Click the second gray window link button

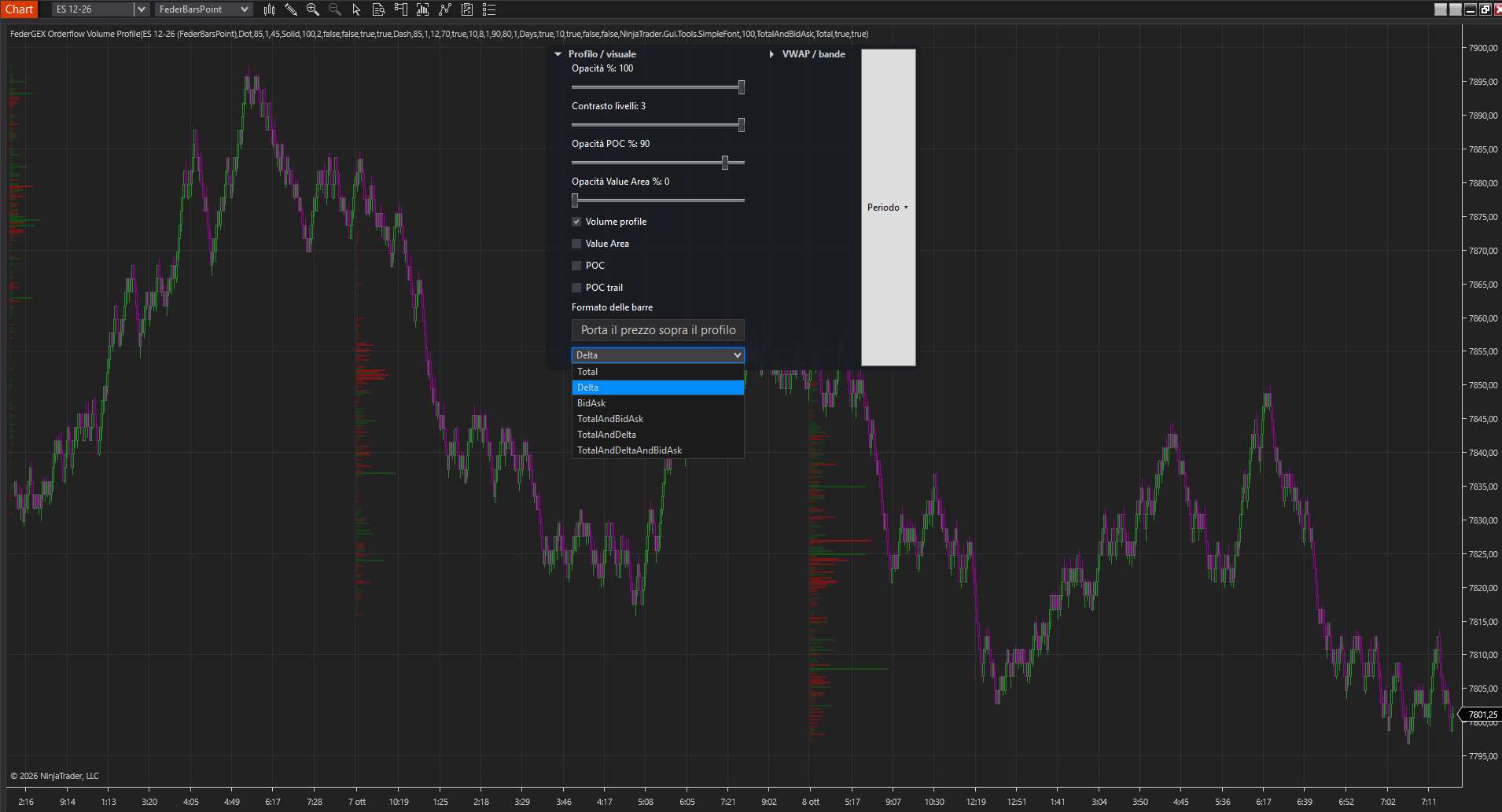coord(1456,9)
